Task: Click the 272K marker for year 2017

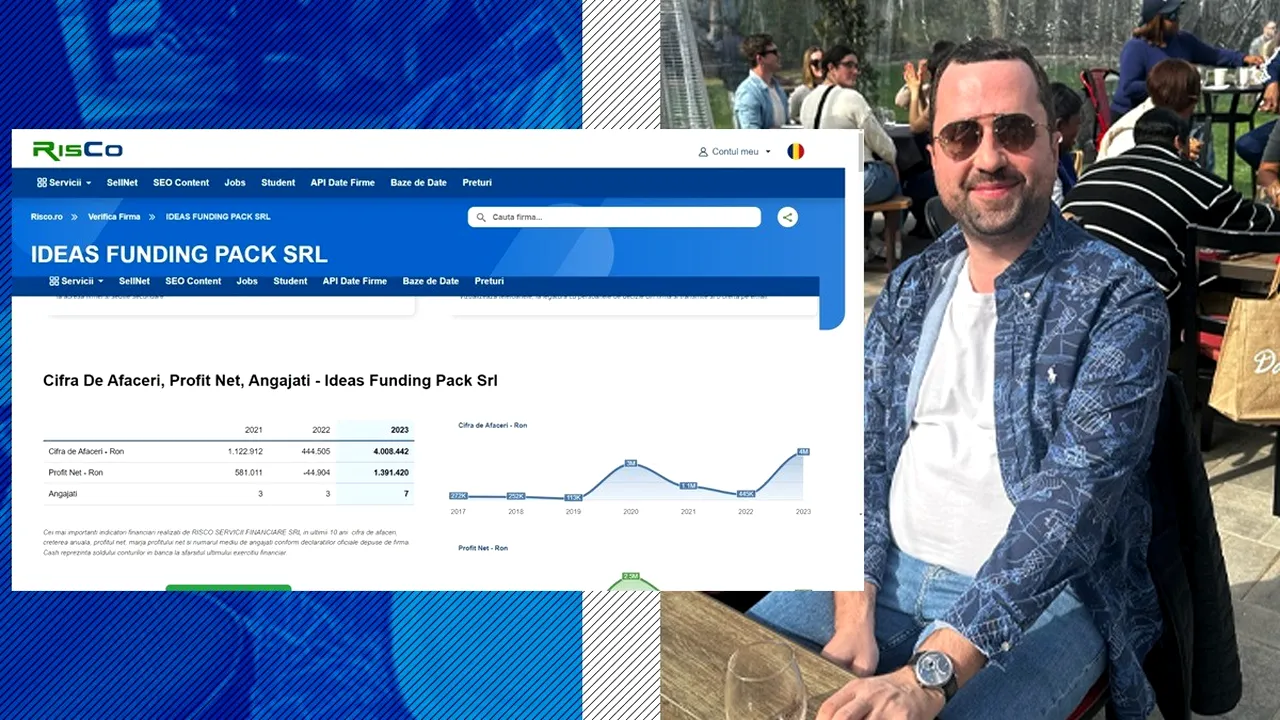Action: (458, 495)
